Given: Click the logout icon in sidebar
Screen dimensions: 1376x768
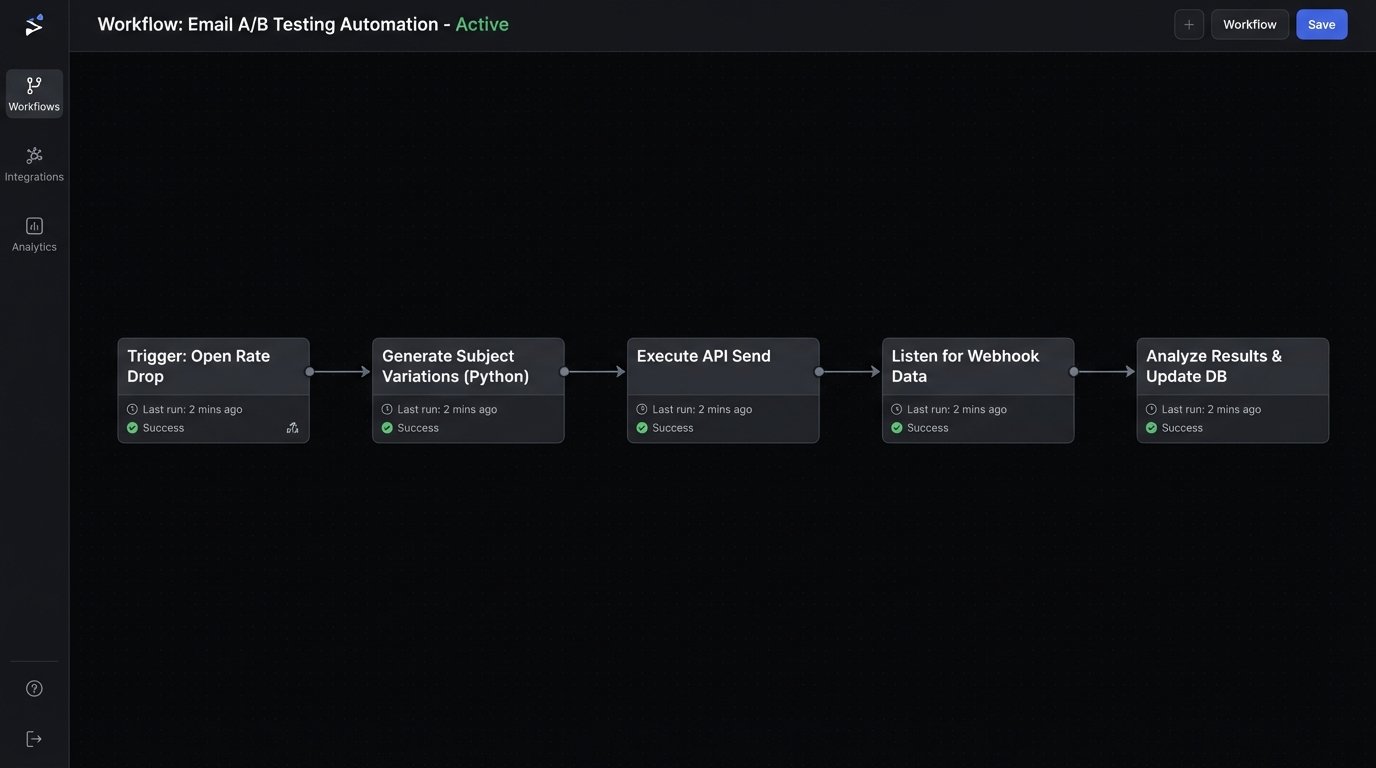Looking at the screenshot, I should [x=34, y=739].
